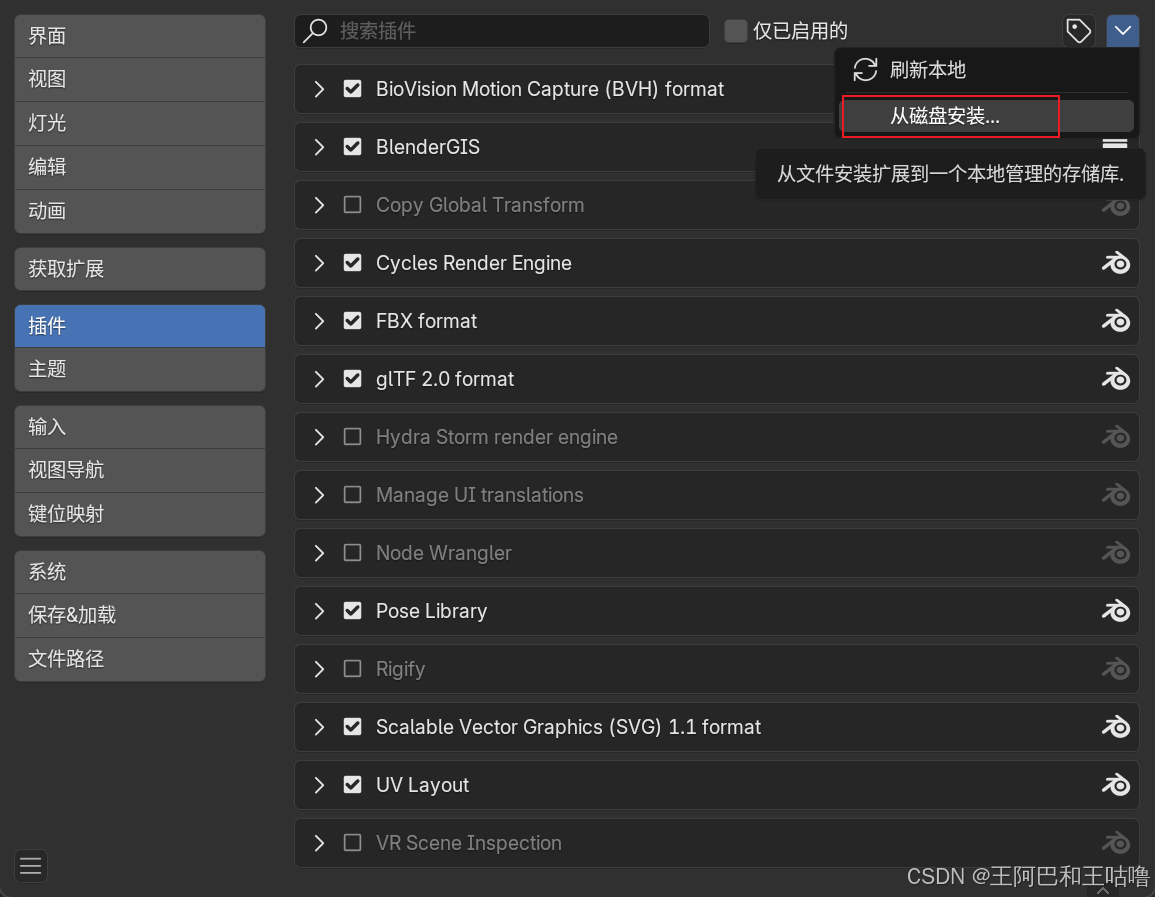This screenshot has height=897, width=1155.
Task: Expand the Pose Library row
Action: pos(319,611)
